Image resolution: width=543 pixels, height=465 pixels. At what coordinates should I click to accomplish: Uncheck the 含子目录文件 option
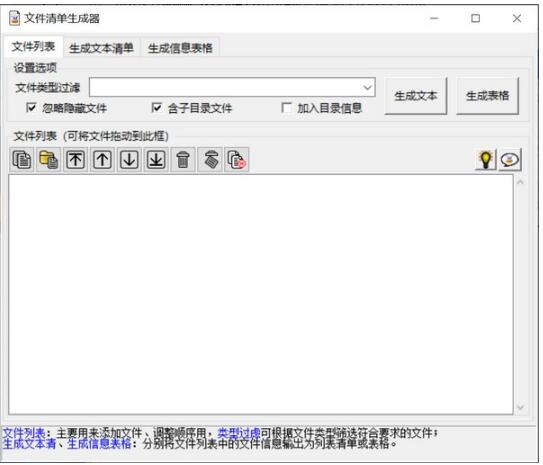pos(157,108)
